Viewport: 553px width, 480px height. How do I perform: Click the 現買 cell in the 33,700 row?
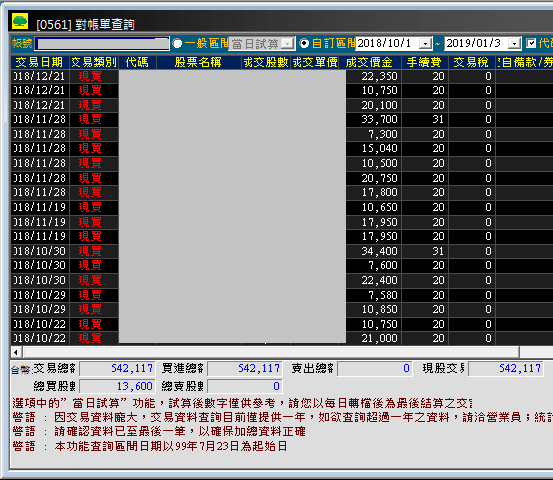pos(94,120)
